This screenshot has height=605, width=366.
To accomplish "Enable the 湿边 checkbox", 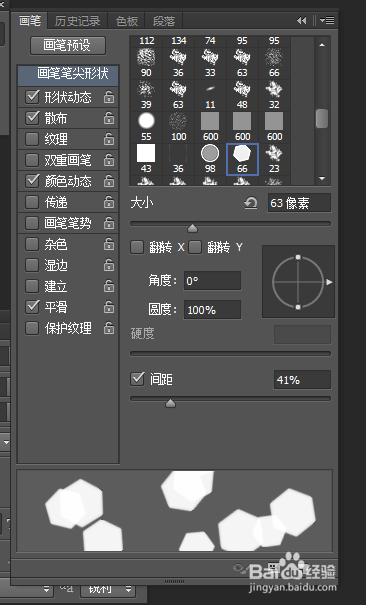I will click(32, 265).
